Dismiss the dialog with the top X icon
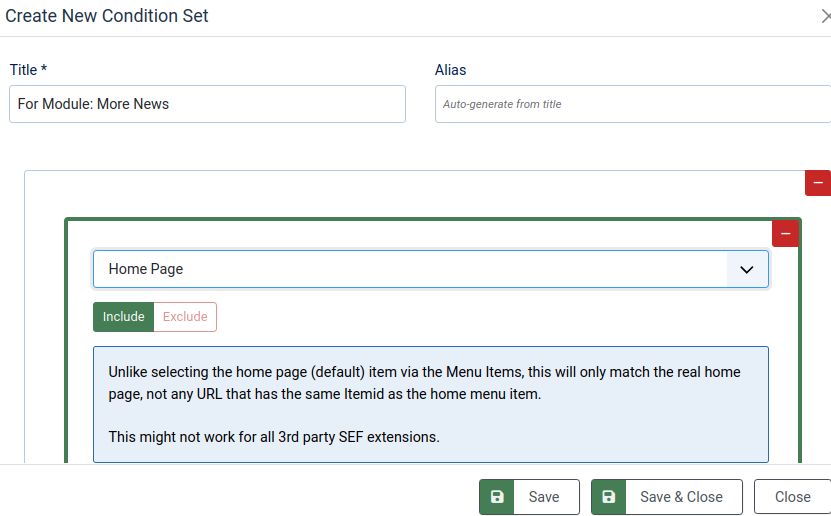The image size is (831, 516). (825, 17)
